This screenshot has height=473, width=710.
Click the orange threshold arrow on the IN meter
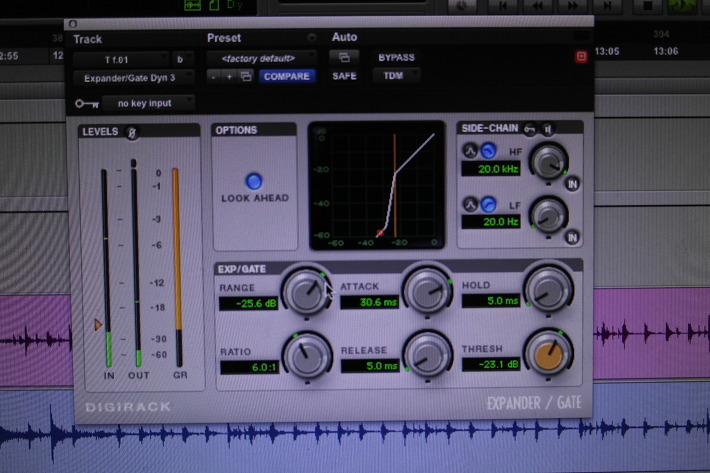[98, 325]
